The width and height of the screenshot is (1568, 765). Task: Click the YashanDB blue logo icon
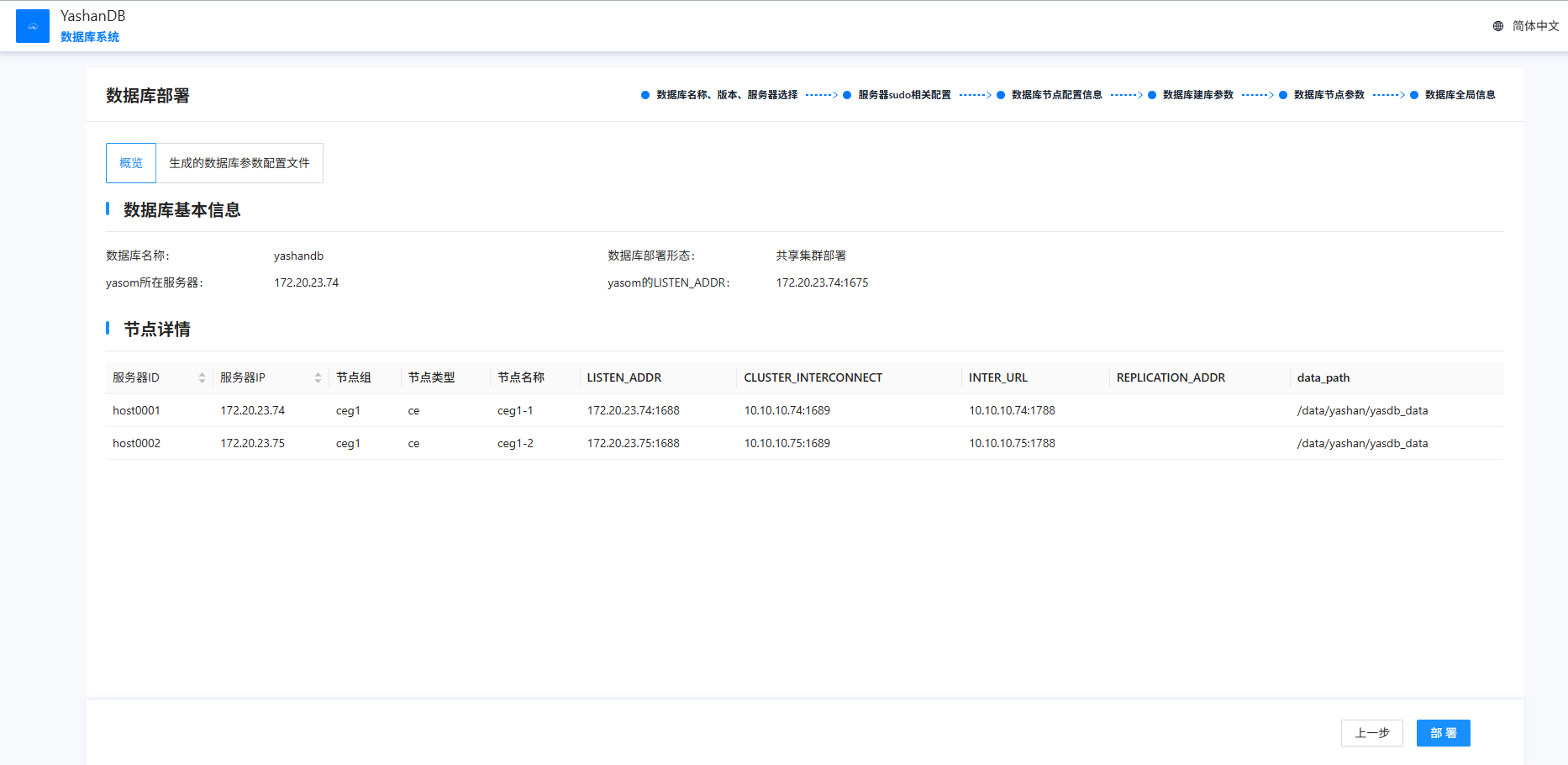33,26
